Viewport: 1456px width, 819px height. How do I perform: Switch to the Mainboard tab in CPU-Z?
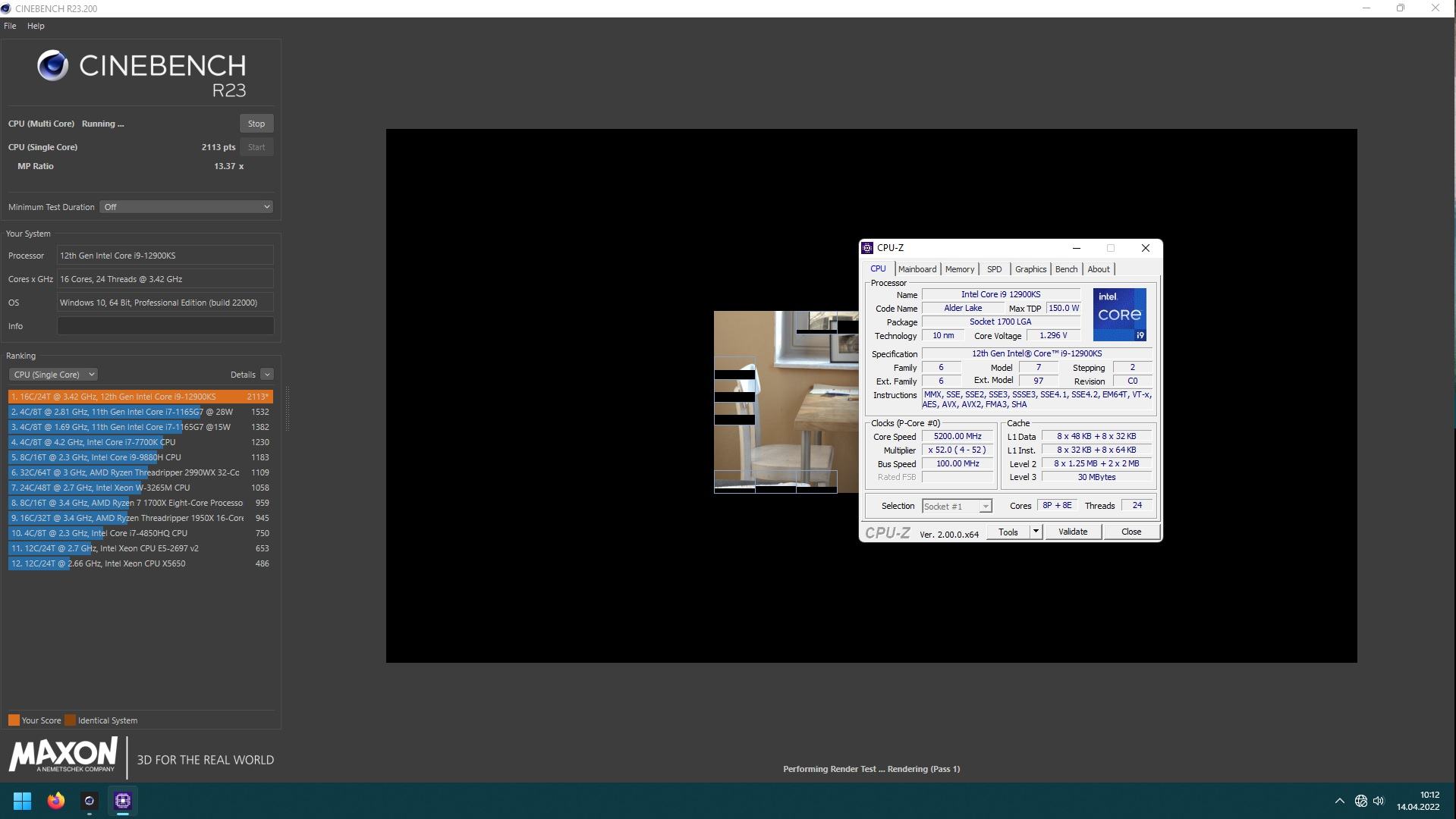[917, 269]
